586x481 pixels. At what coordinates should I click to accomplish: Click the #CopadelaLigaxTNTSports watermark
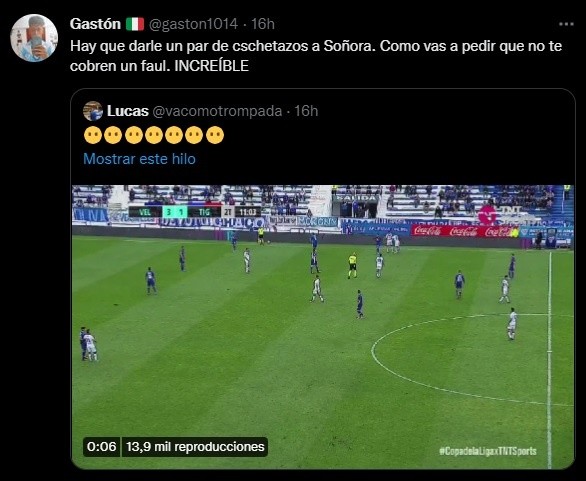click(488, 451)
